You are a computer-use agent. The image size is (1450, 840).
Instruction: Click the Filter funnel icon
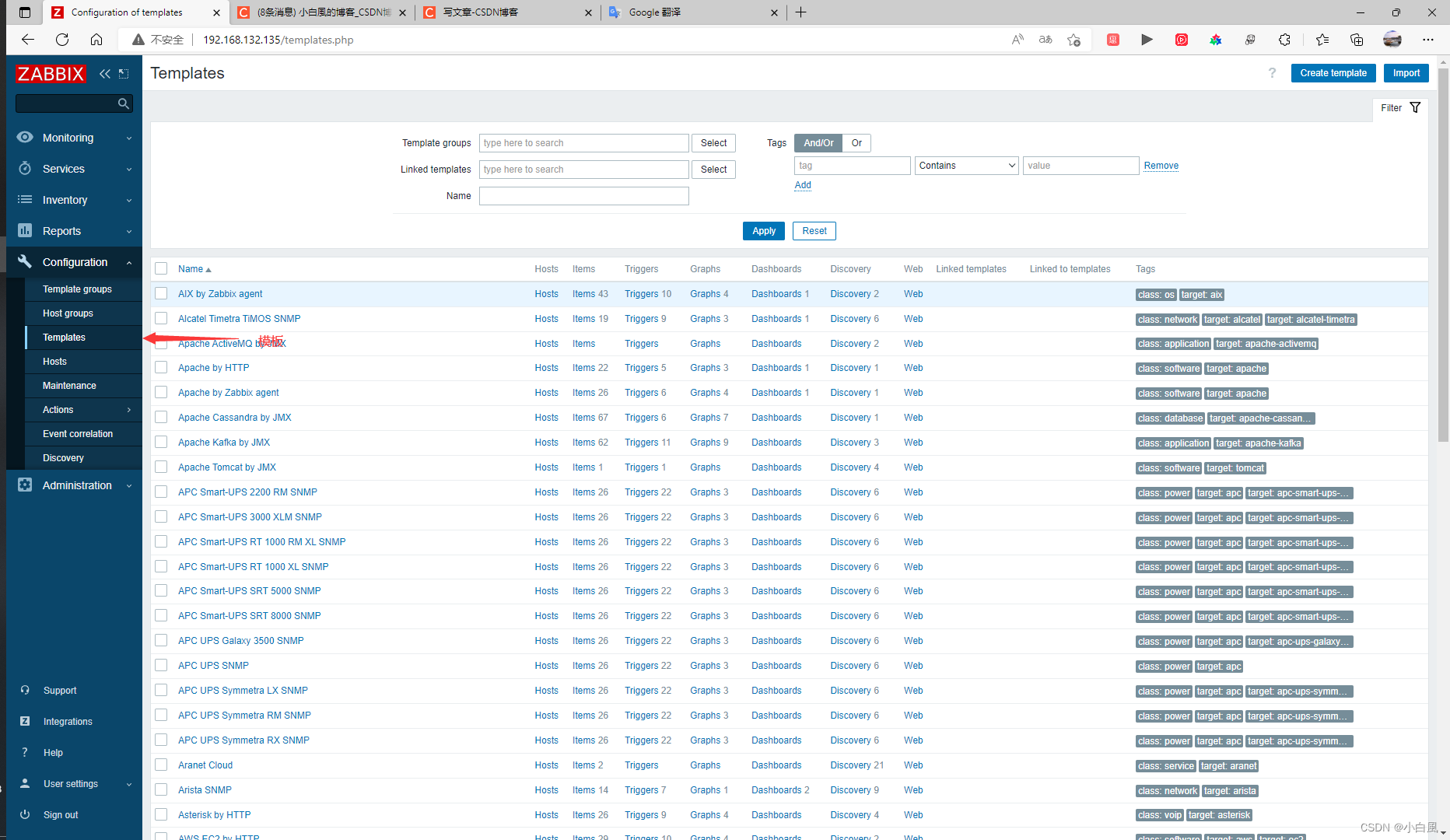[x=1415, y=107]
